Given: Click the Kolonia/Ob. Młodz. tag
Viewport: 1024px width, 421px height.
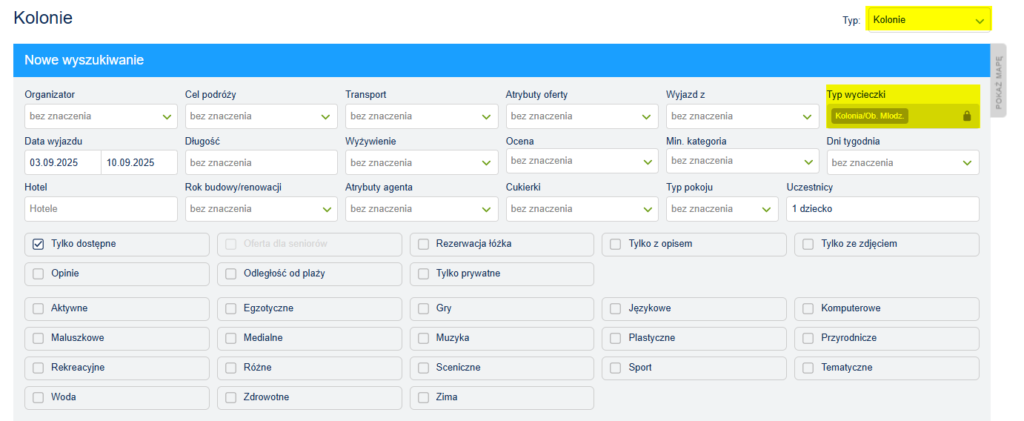Looking at the screenshot, I should [x=868, y=116].
